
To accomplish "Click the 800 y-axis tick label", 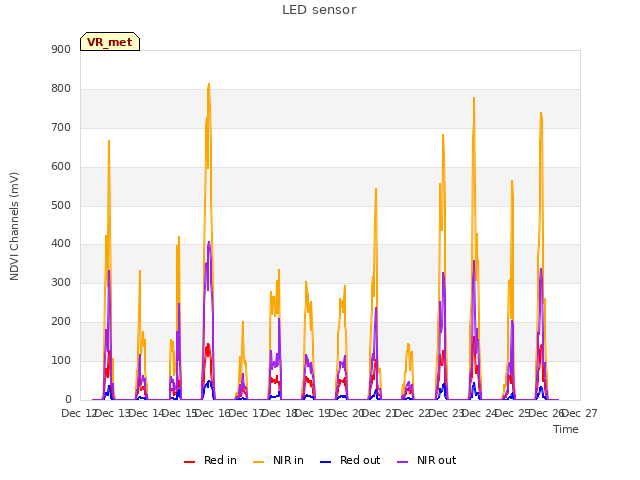I will 61,89.
